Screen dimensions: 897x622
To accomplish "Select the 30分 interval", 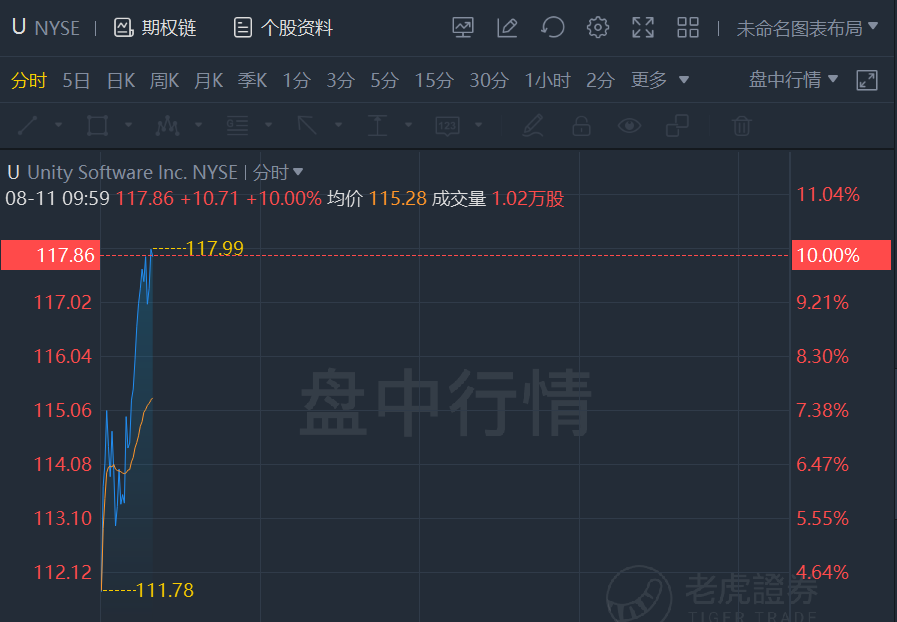I will tap(489, 80).
